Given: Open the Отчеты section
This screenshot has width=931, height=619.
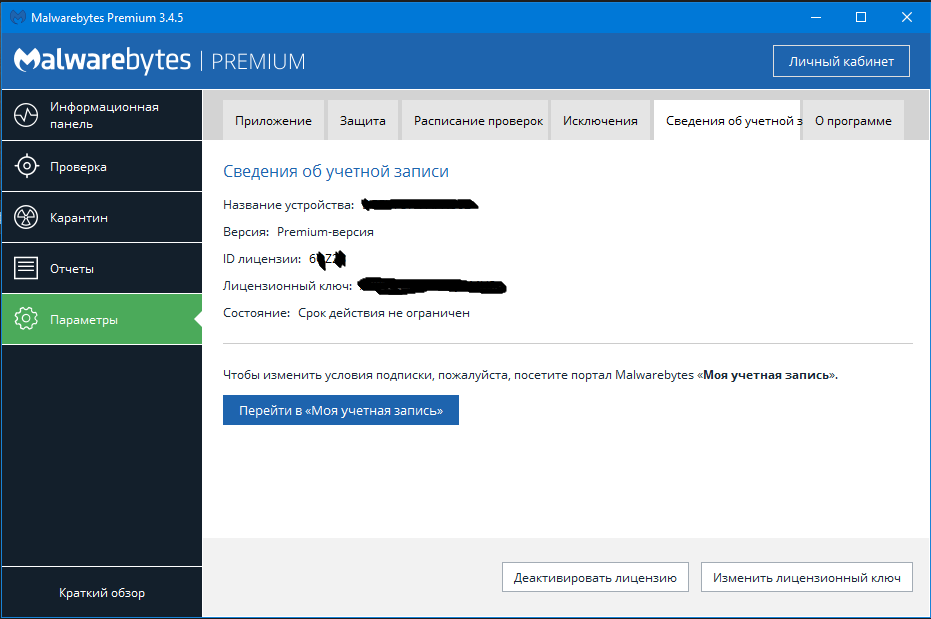Looking at the screenshot, I should [102, 268].
